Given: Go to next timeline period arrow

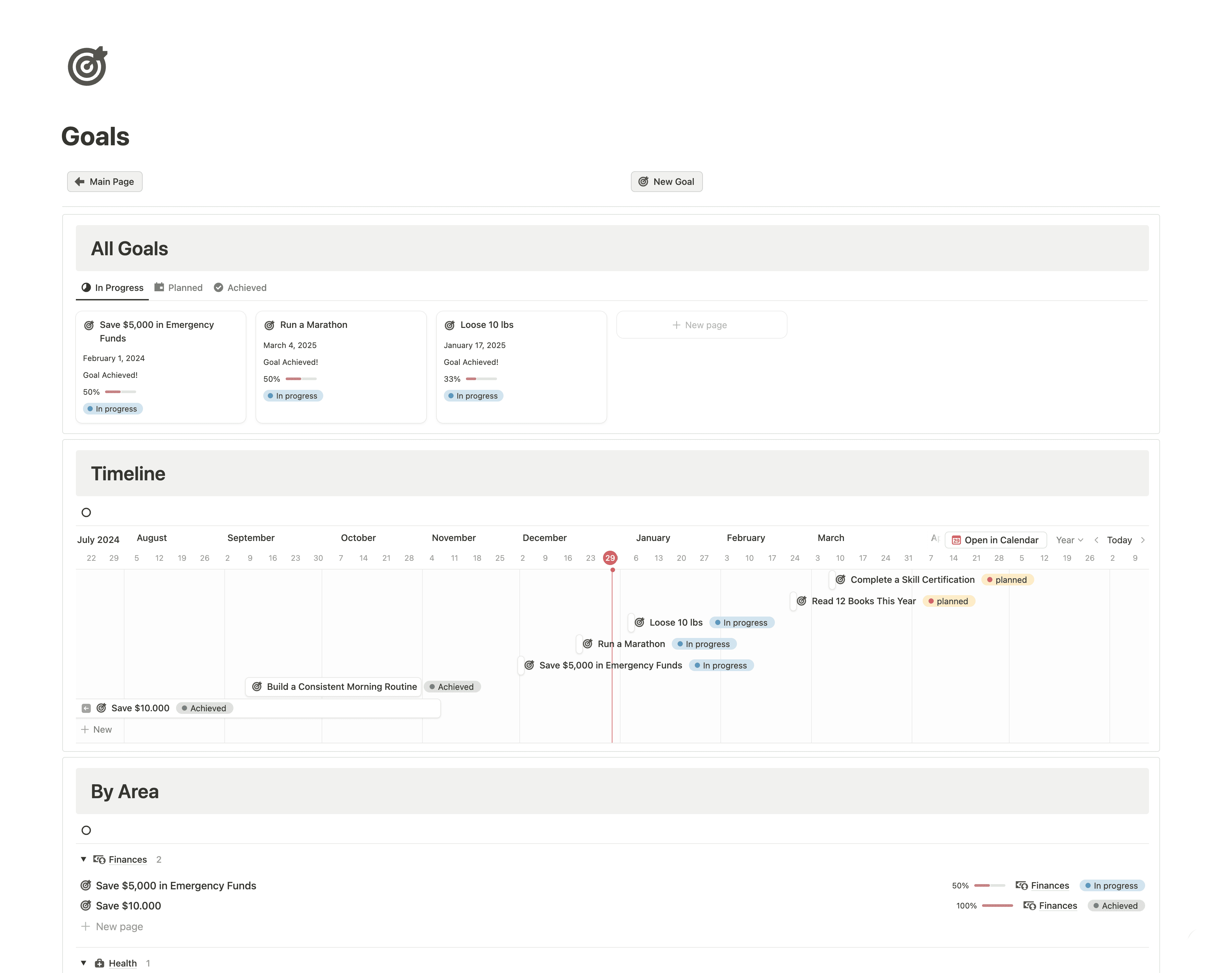Looking at the screenshot, I should click(1143, 540).
